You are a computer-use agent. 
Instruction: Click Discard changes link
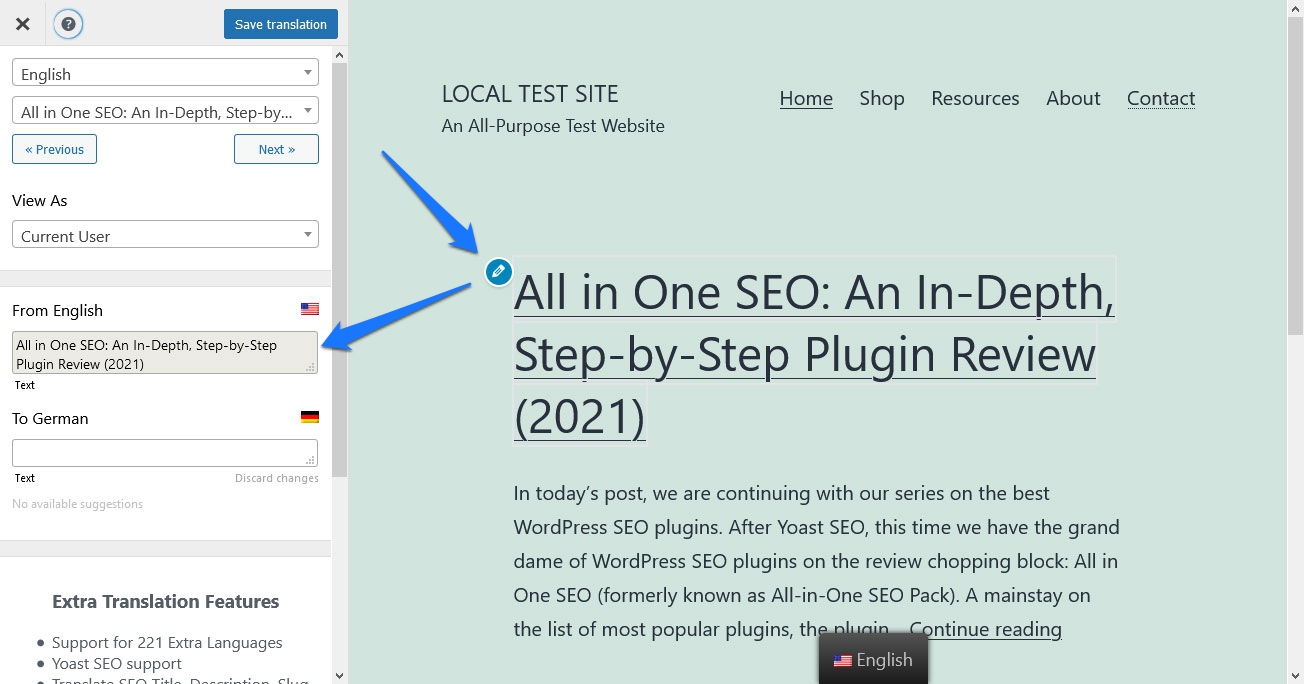pyautogui.click(x=277, y=478)
